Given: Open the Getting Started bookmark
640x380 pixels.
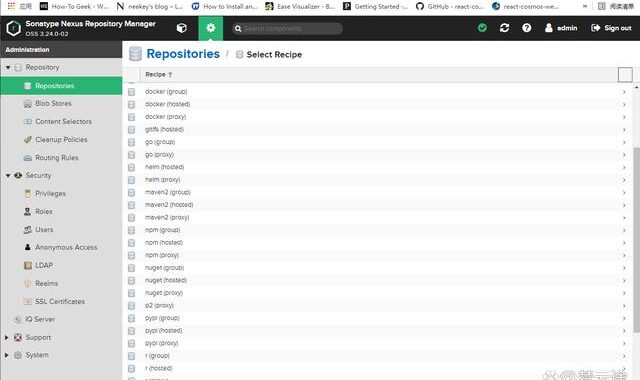Looking at the screenshot, I should pos(376,6).
